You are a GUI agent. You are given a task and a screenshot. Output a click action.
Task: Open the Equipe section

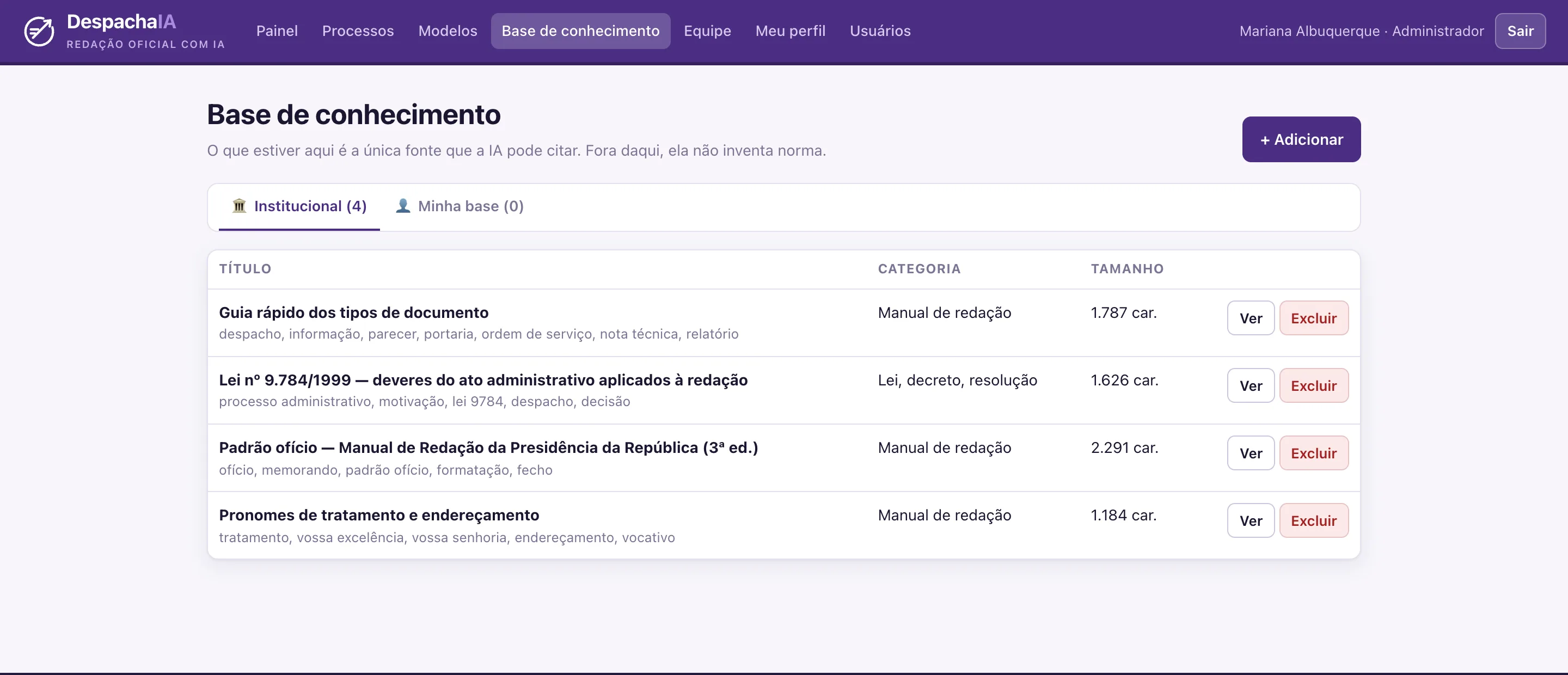(707, 31)
